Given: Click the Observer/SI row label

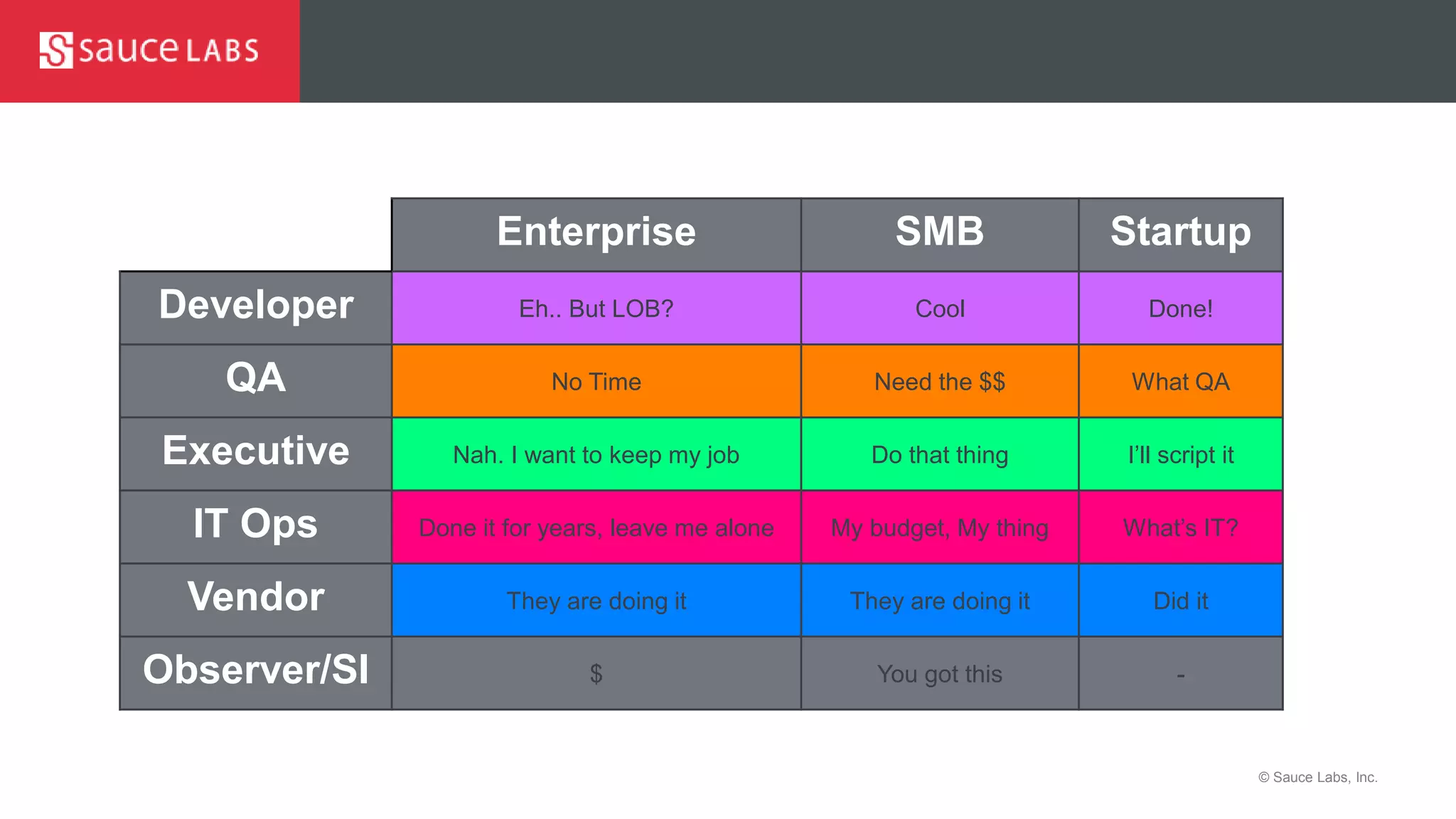Looking at the screenshot, I should click(x=256, y=673).
